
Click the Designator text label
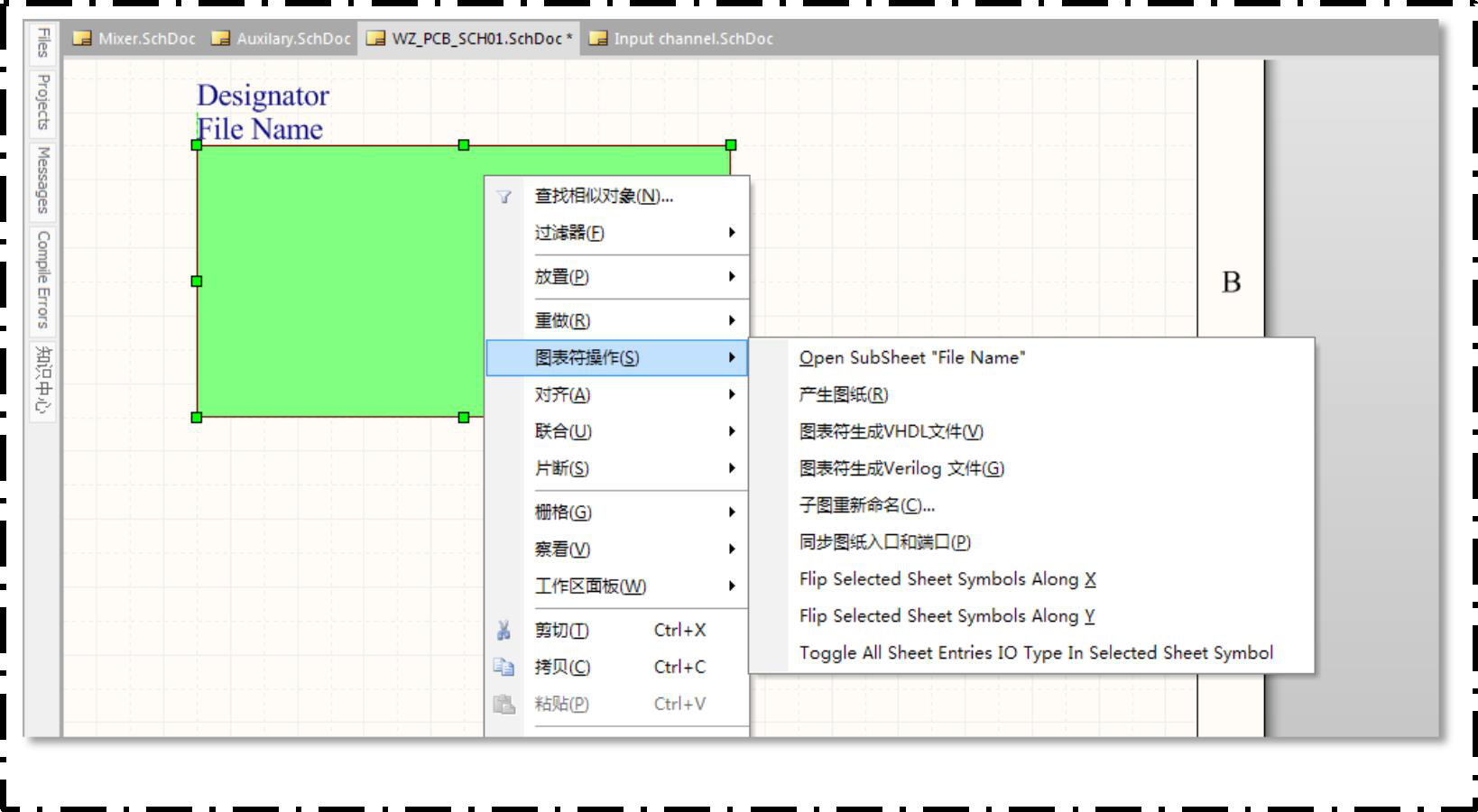pyautogui.click(x=263, y=96)
